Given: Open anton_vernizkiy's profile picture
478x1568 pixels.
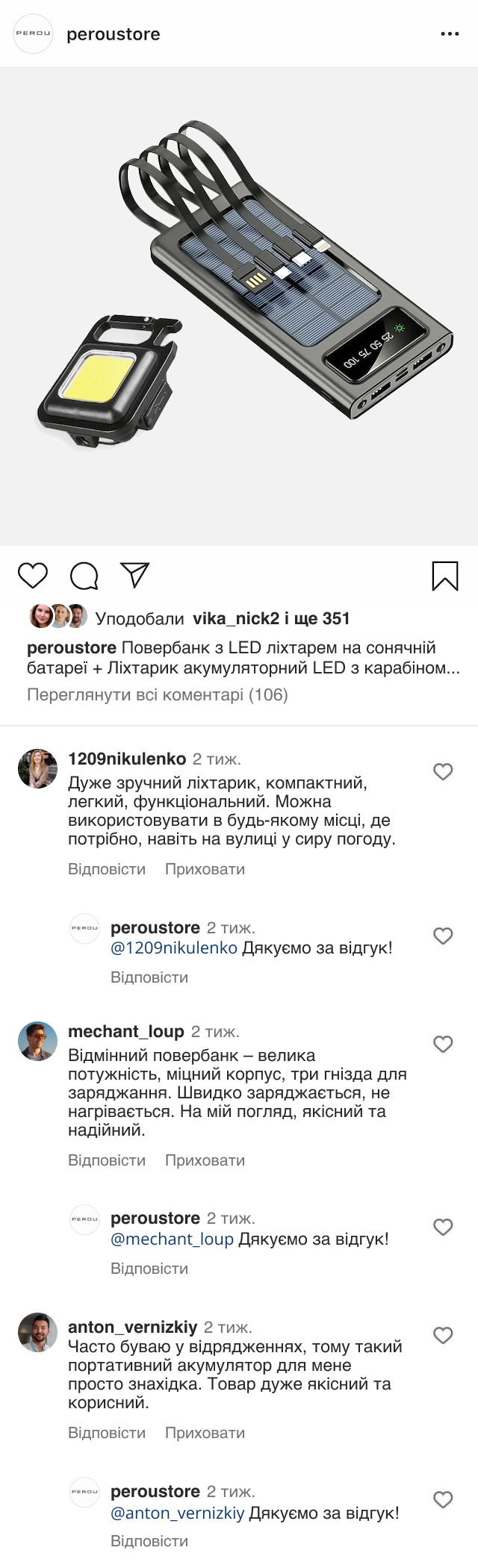Looking at the screenshot, I should pyautogui.click(x=37, y=1332).
